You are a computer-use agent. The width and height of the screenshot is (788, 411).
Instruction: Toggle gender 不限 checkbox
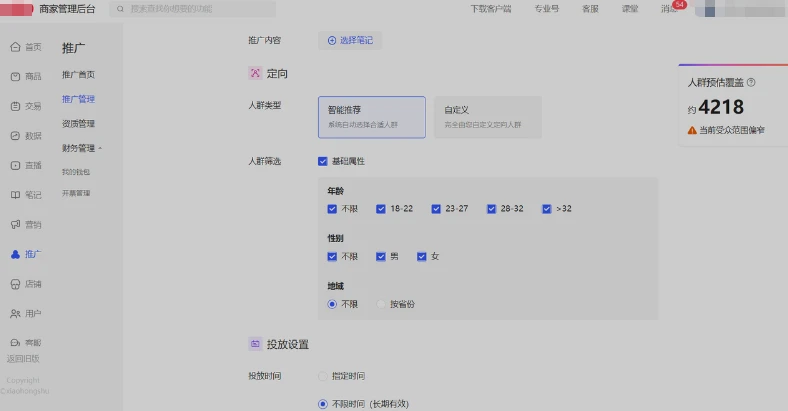point(332,256)
